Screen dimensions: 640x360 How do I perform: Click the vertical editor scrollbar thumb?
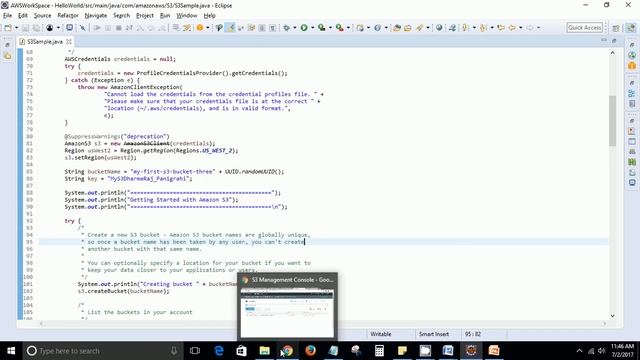tap(612, 120)
